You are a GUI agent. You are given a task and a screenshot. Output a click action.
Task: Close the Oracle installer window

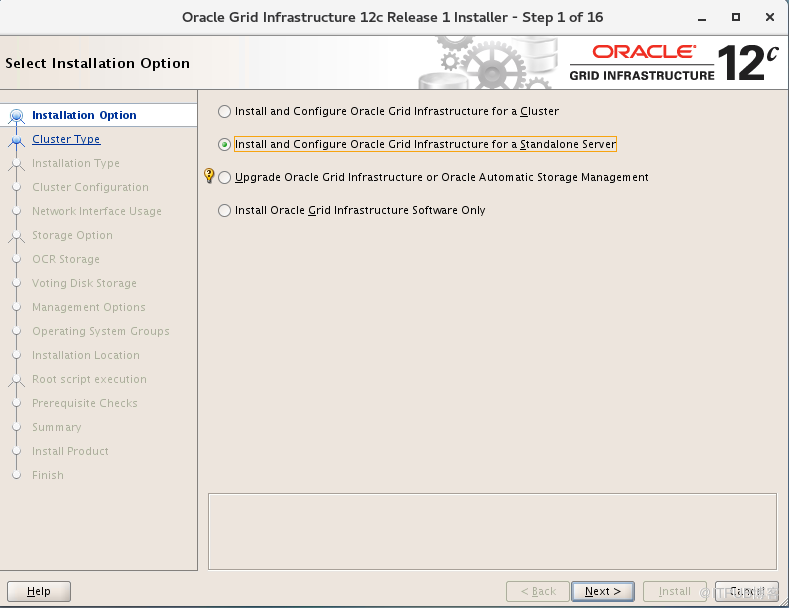(769, 18)
